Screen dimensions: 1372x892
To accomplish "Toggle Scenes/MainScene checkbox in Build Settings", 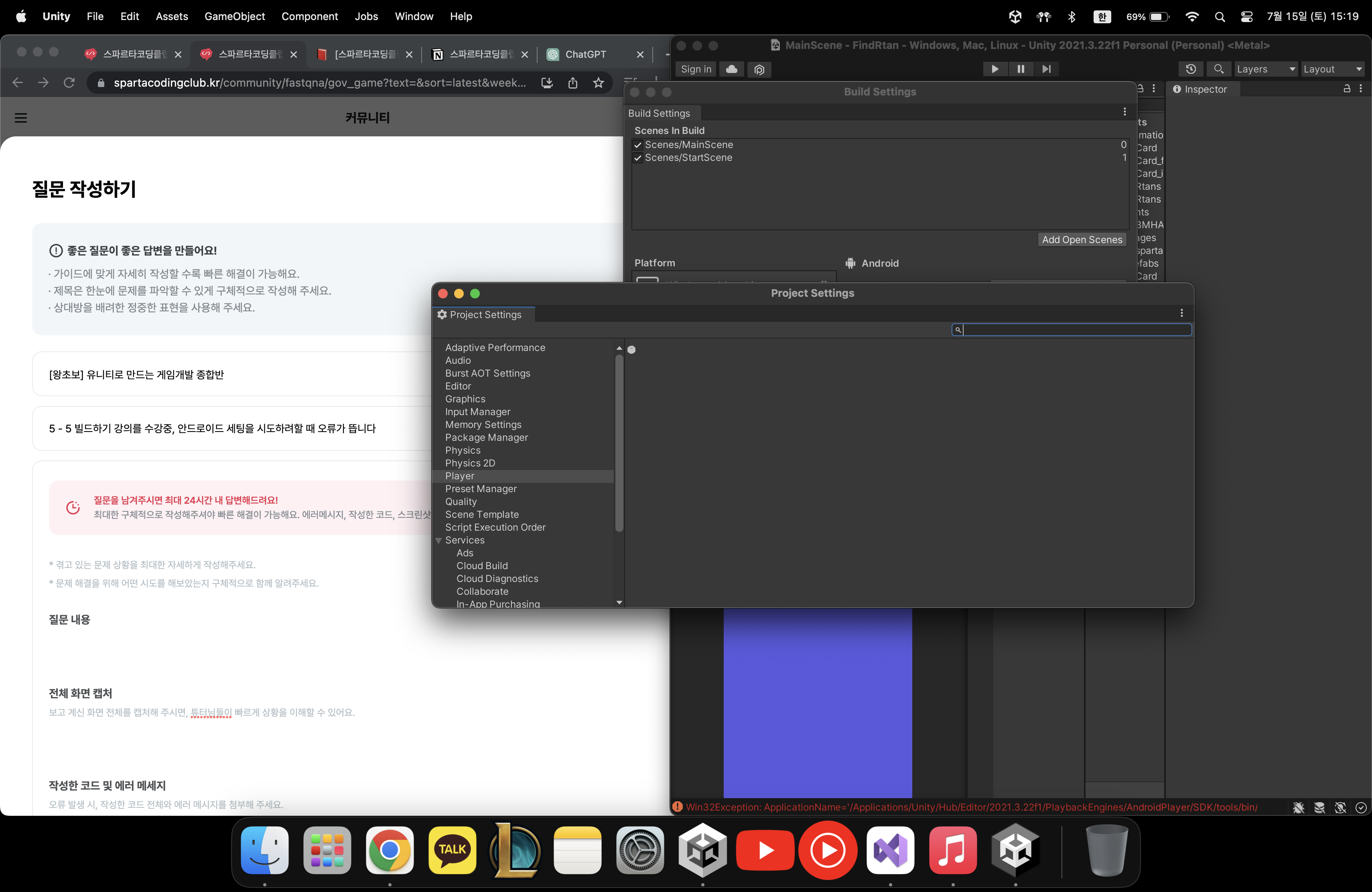I will click(x=637, y=145).
